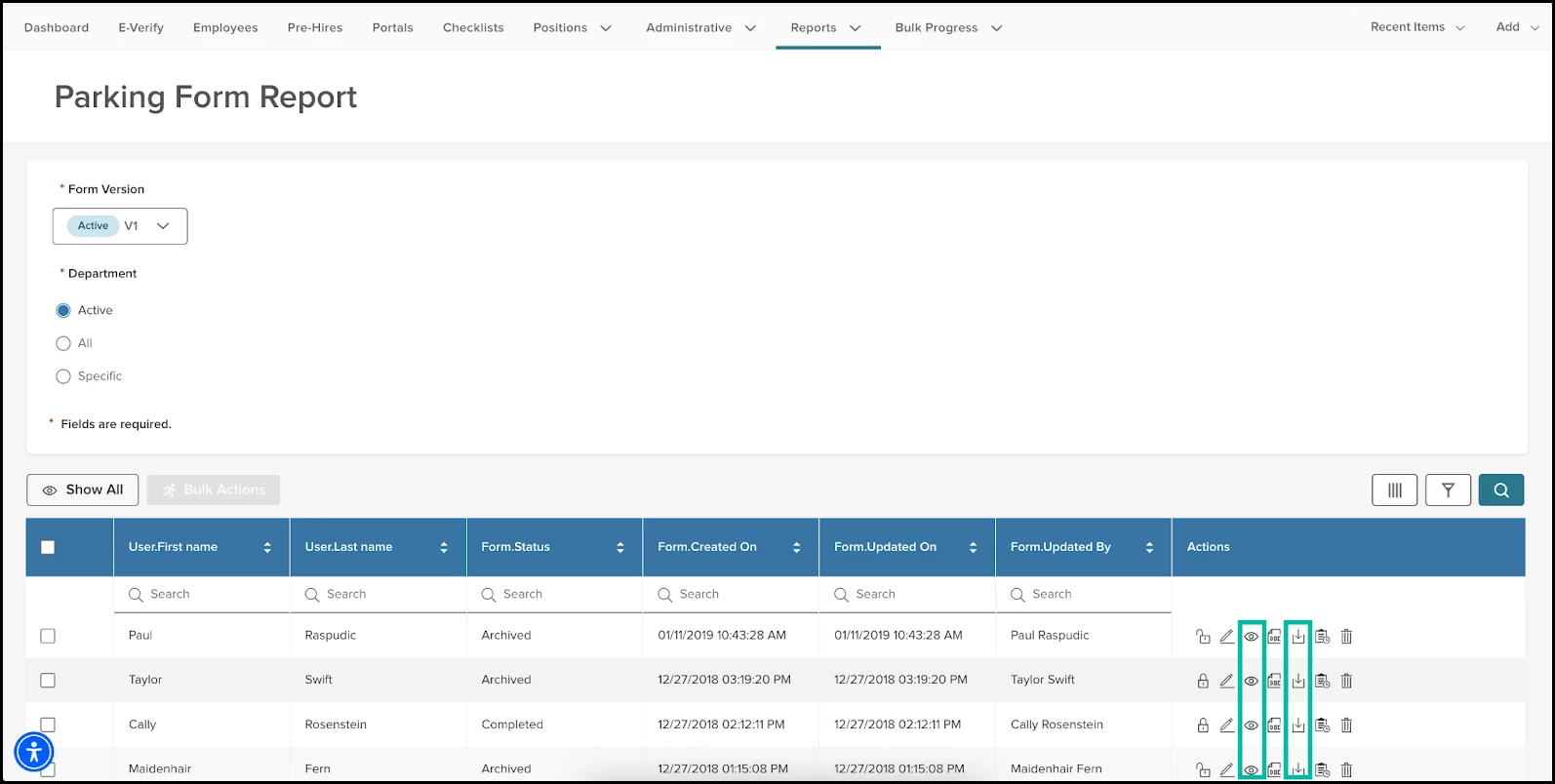Open the column chooser icon button

pos(1394,490)
